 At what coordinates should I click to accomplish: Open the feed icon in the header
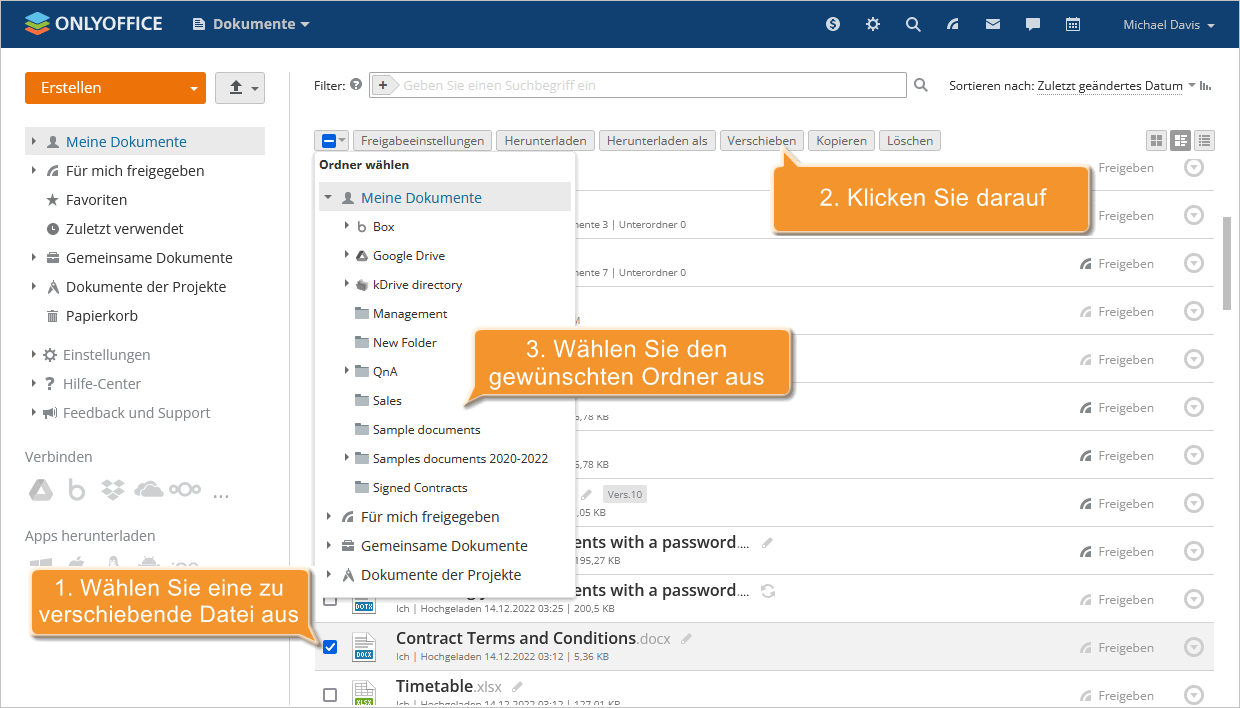[953, 24]
